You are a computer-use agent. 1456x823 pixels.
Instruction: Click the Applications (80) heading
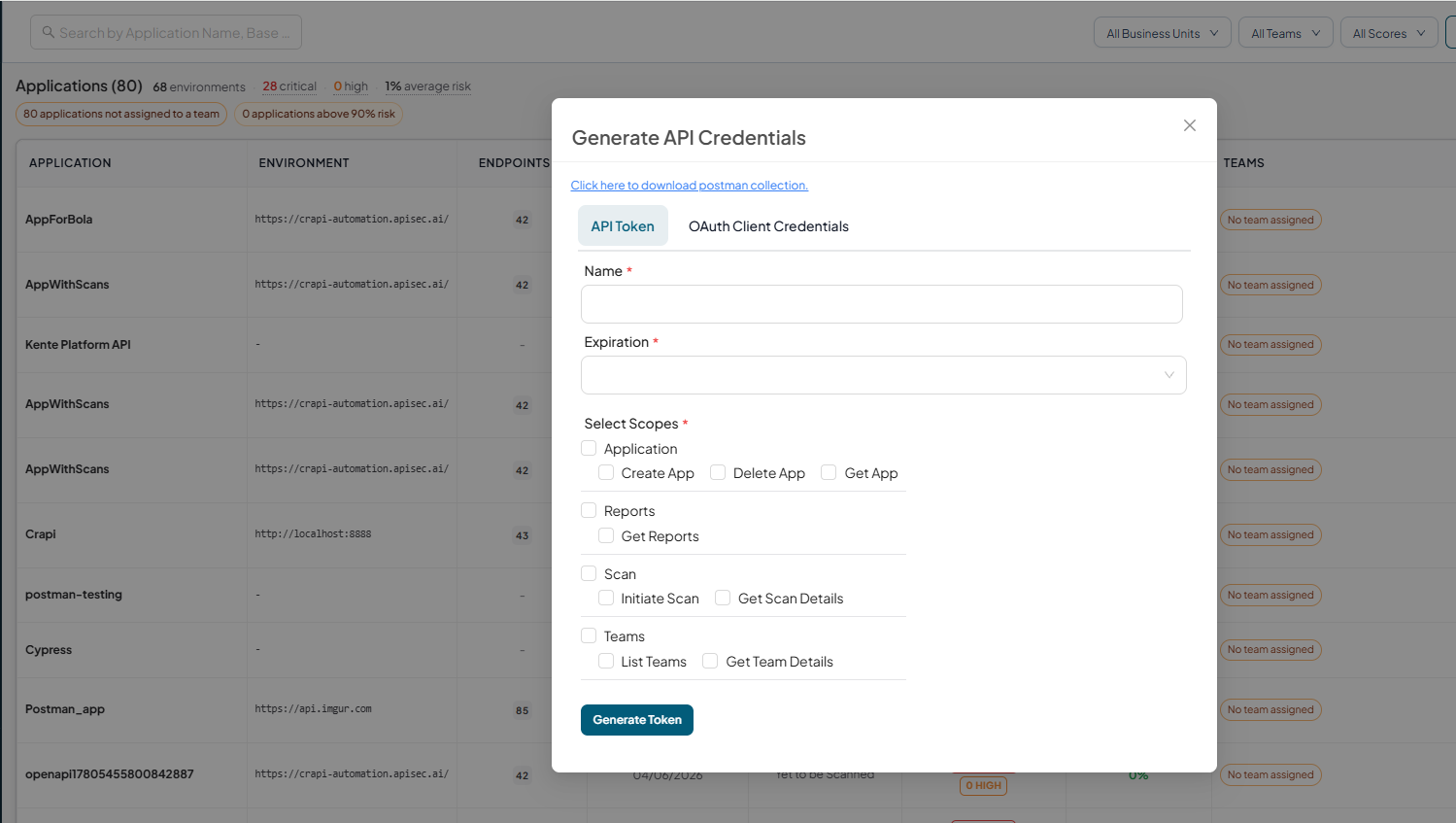(79, 86)
